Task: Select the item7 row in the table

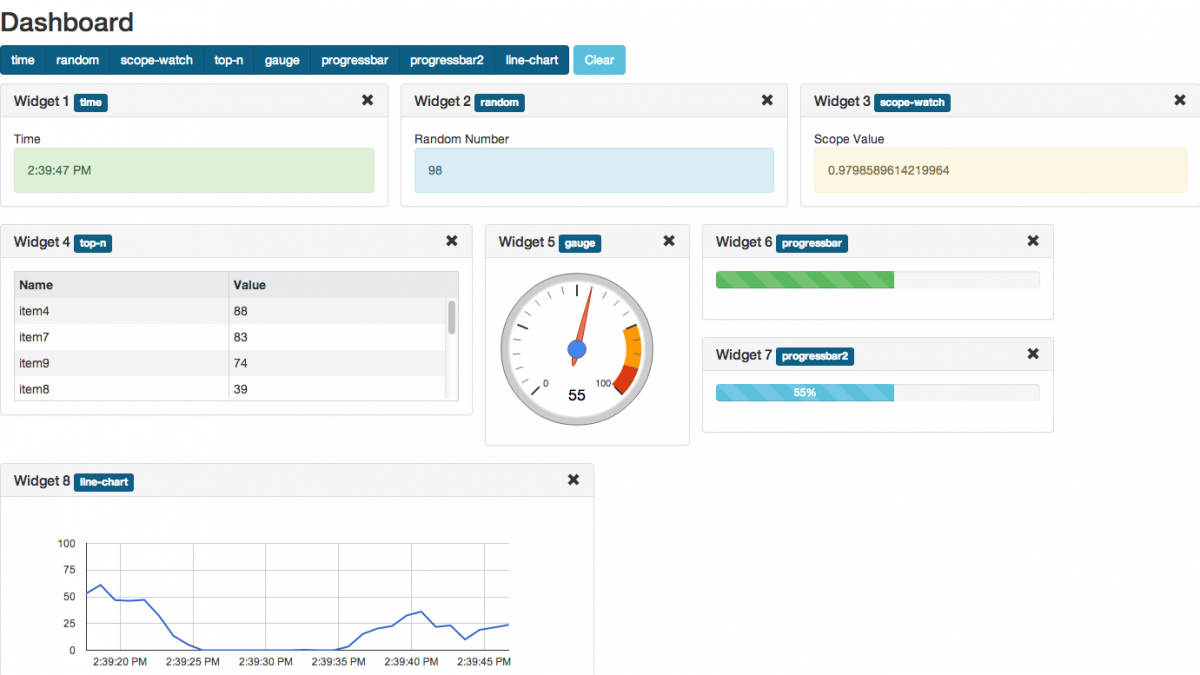Action: 230,337
